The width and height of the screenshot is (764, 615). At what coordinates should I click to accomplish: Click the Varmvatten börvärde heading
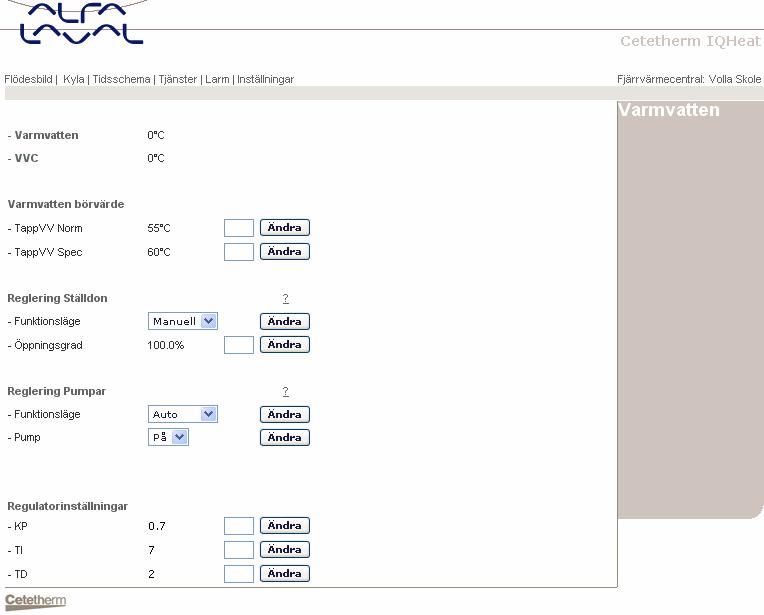tap(66, 204)
